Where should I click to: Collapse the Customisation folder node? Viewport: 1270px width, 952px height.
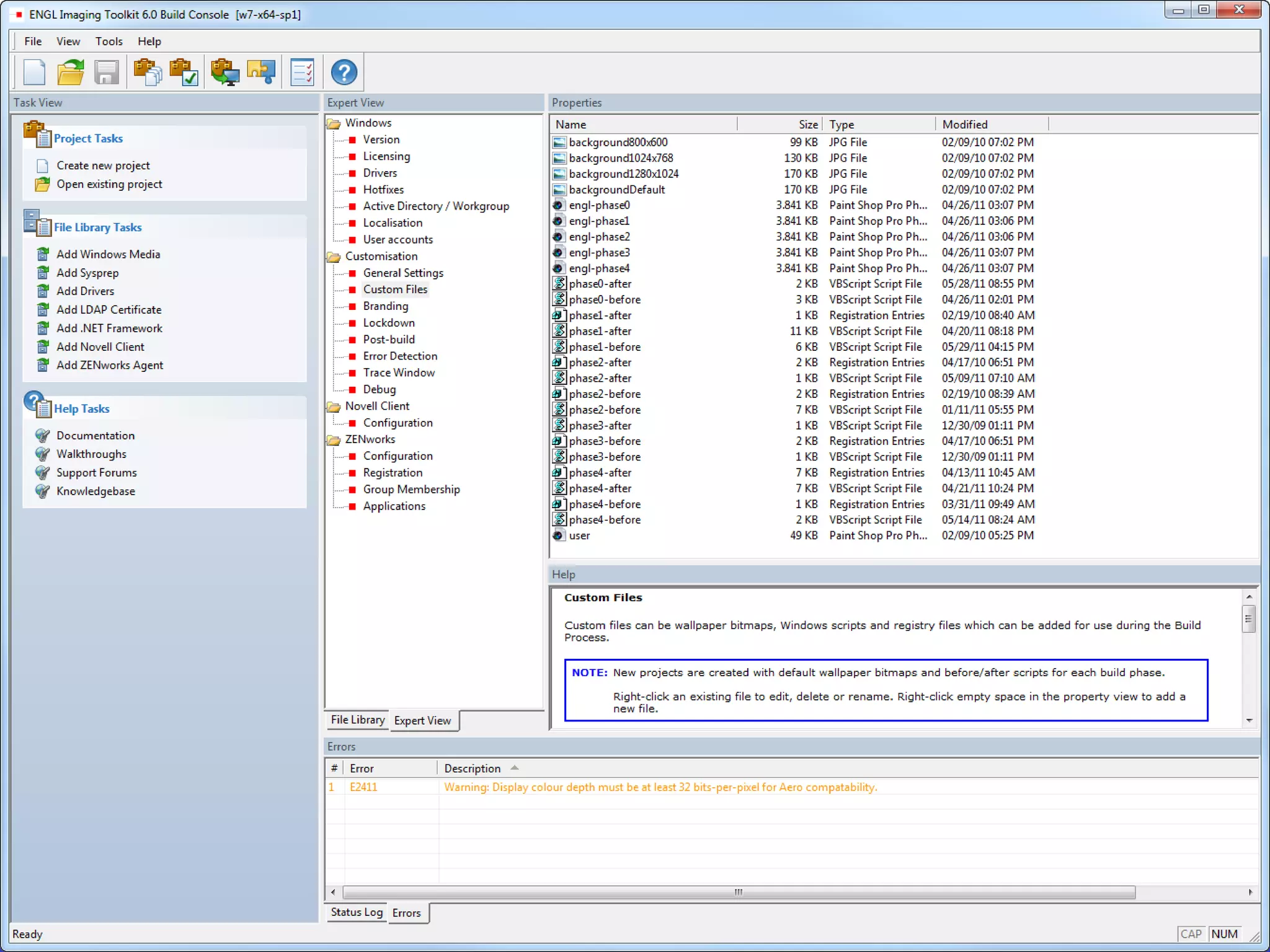pos(334,257)
